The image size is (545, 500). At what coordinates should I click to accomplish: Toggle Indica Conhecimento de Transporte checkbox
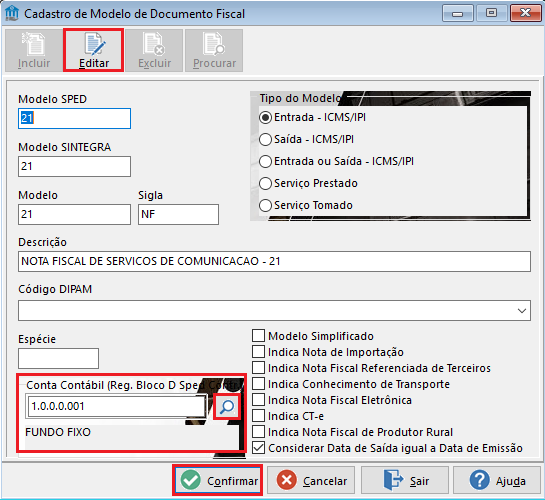coord(258,384)
